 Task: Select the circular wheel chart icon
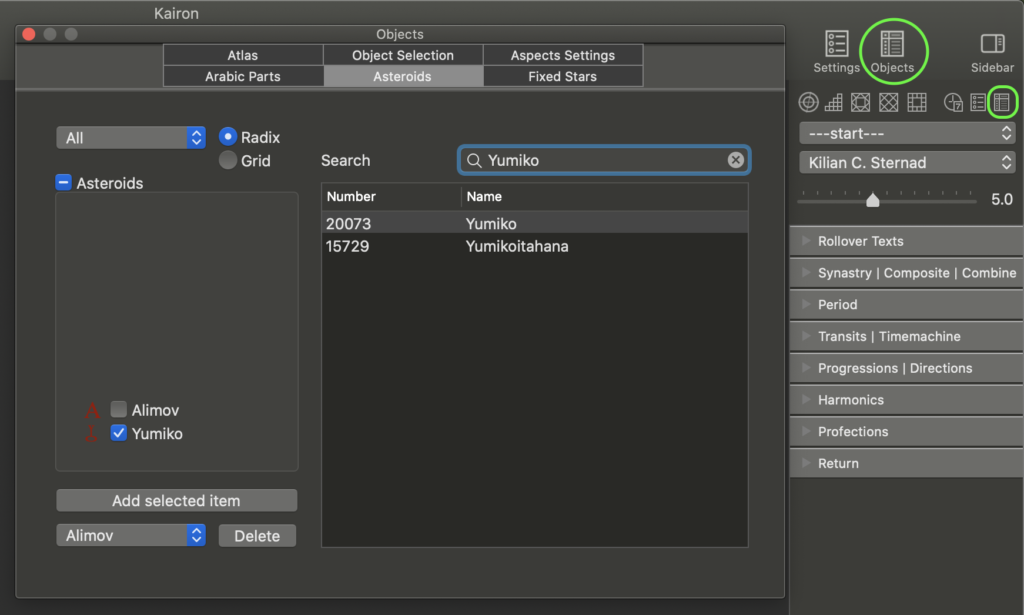[808, 102]
